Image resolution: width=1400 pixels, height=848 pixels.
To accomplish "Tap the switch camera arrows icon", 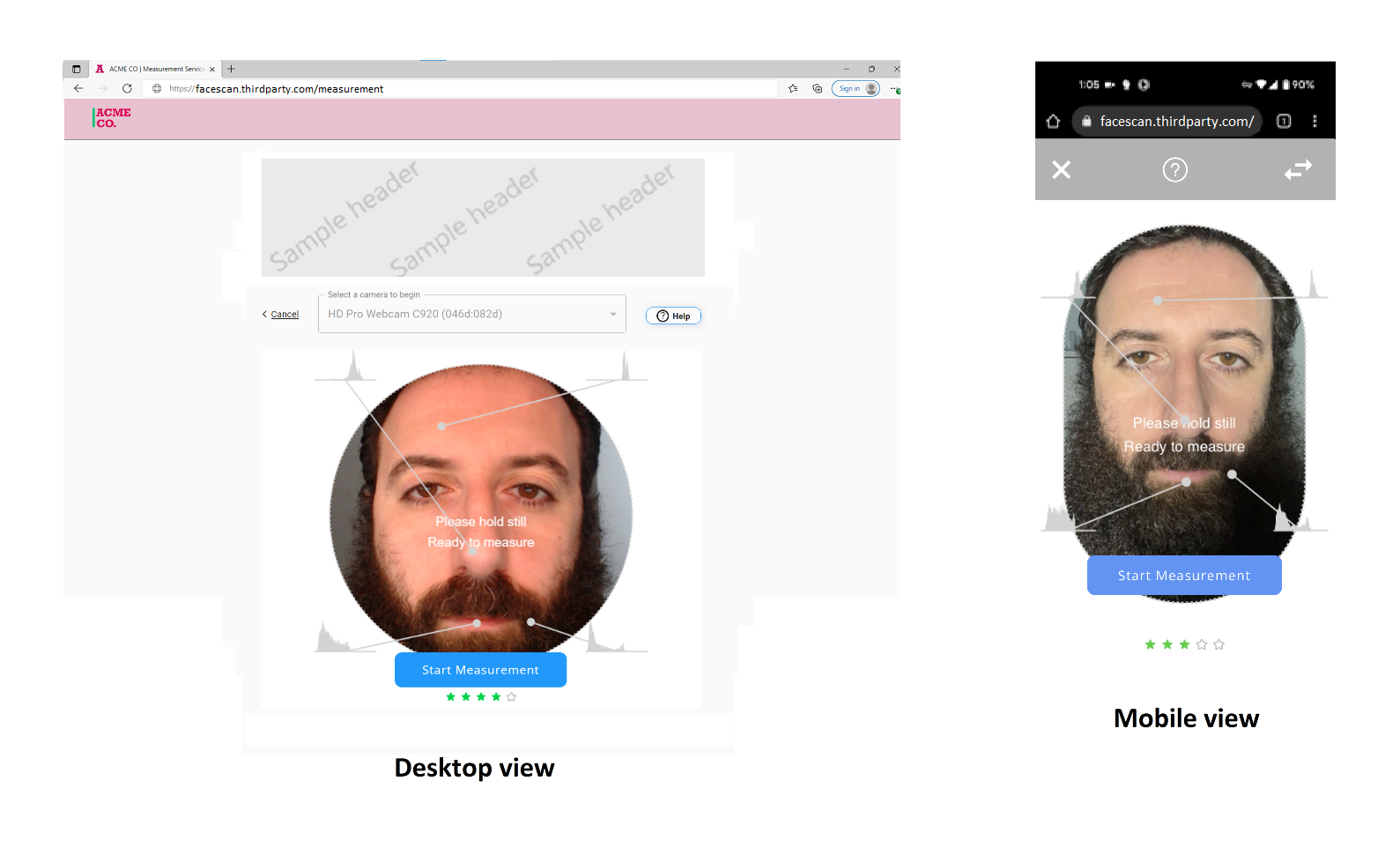I will [1298, 170].
